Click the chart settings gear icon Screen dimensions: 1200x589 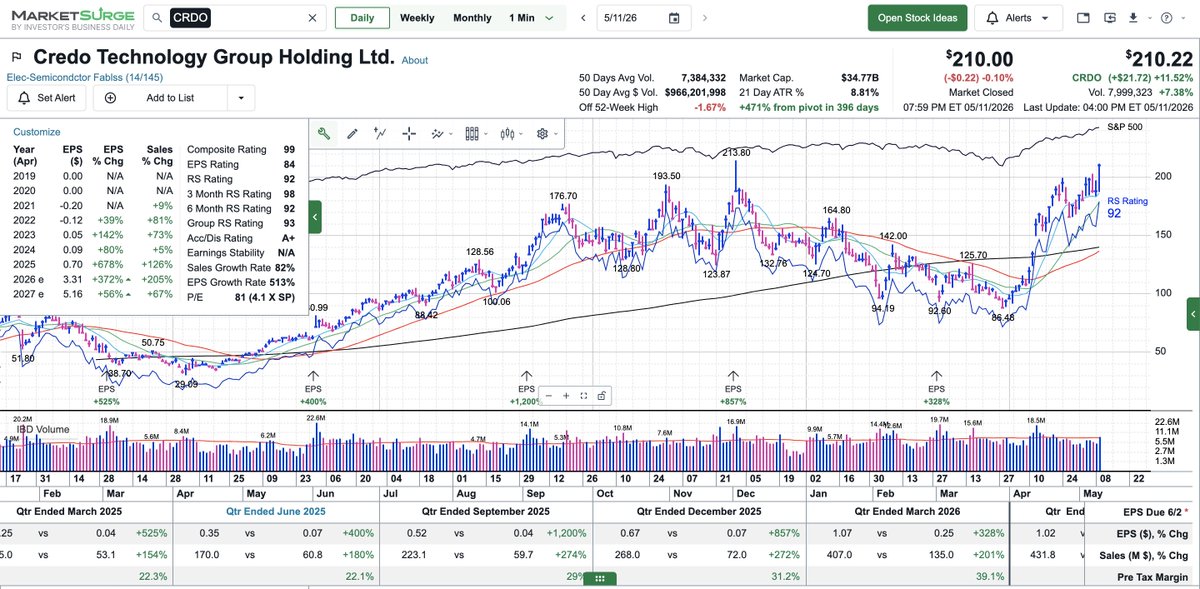click(x=542, y=133)
